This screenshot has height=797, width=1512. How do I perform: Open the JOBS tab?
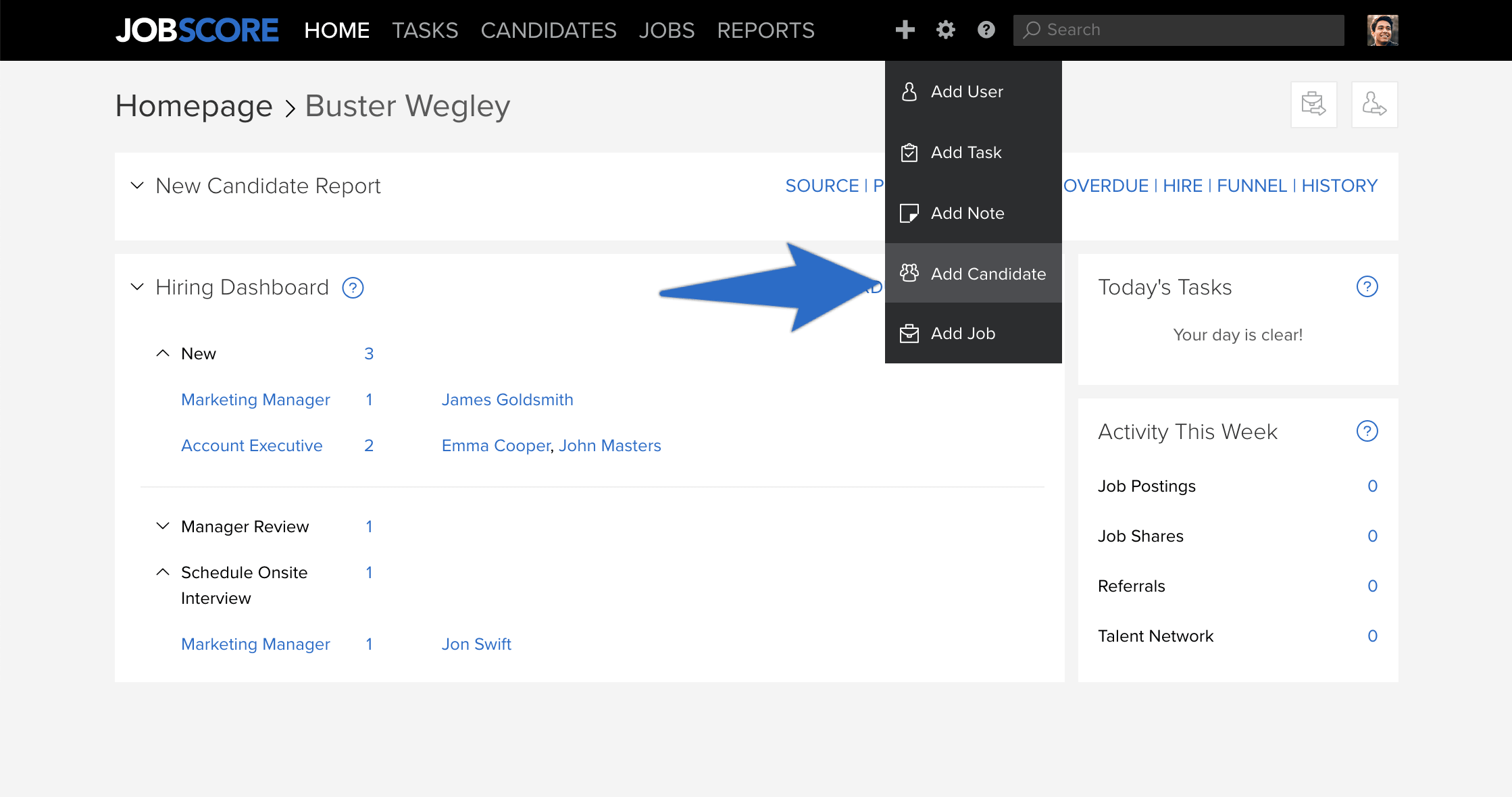coord(666,30)
